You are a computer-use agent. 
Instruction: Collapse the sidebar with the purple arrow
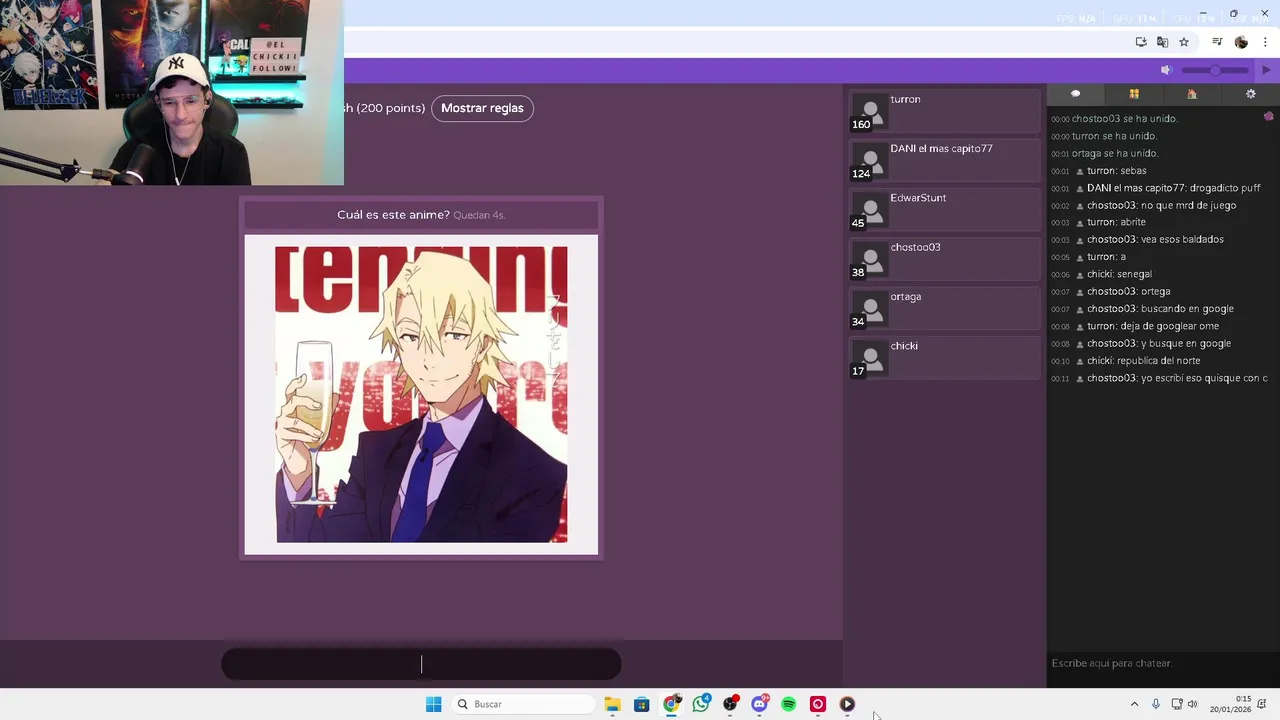click(x=1266, y=70)
